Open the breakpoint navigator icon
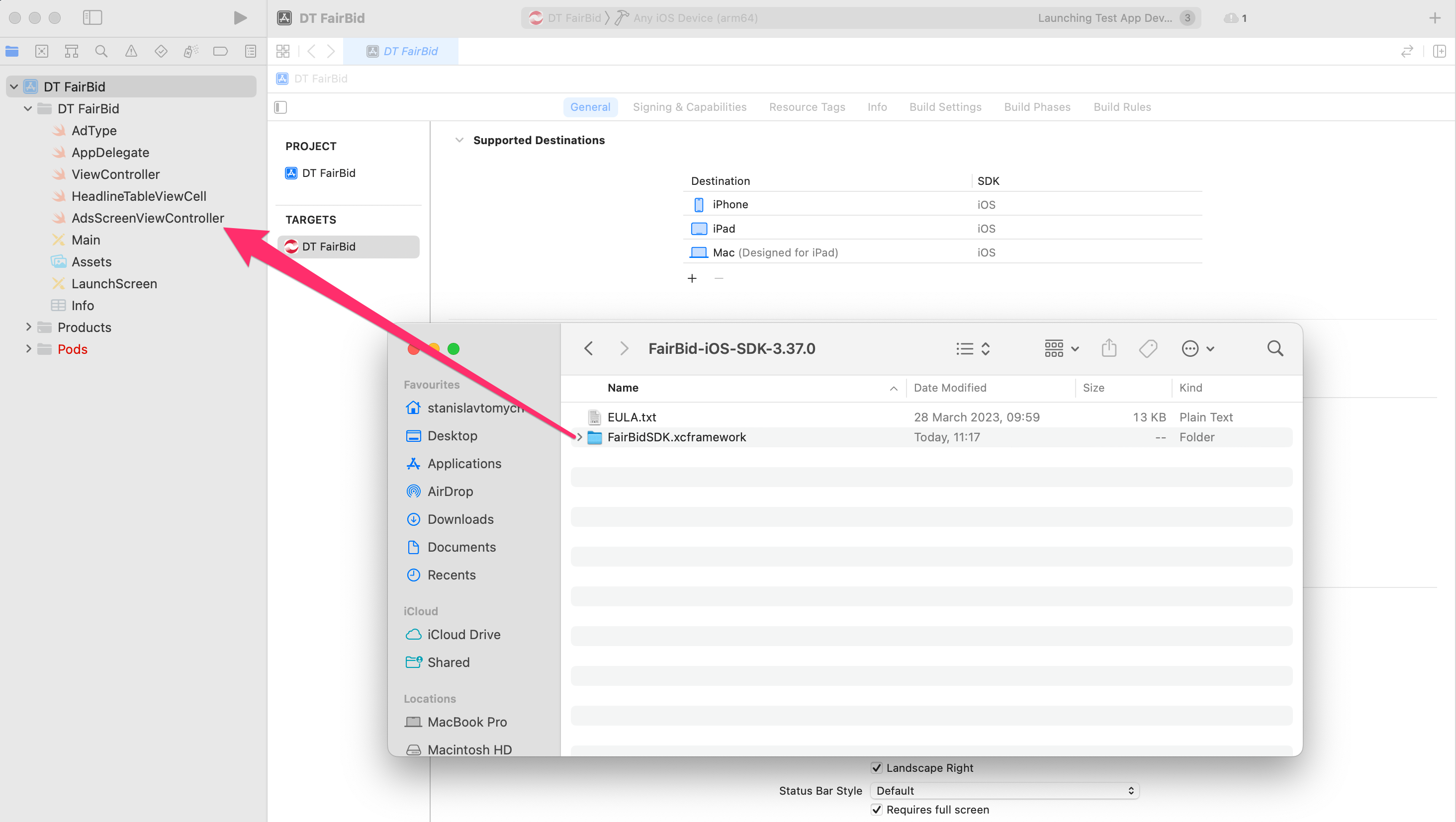Viewport: 1456px width, 822px height. (x=220, y=51)
